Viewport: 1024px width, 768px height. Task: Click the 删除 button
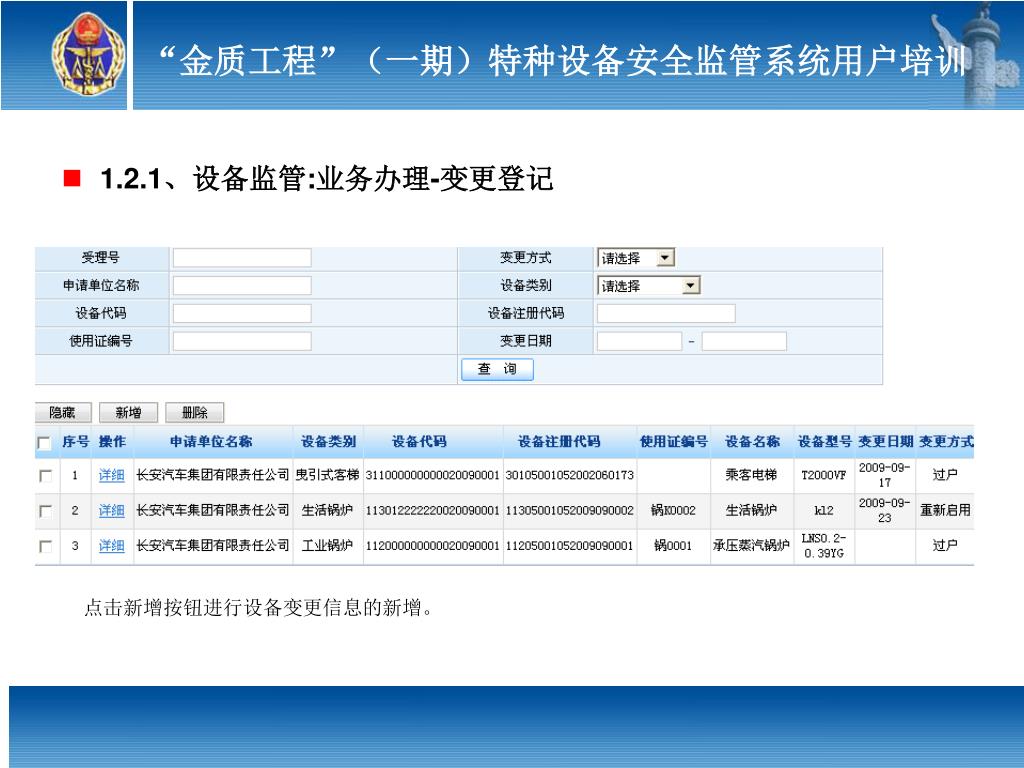pyautogui.click(x=195, y=413)
